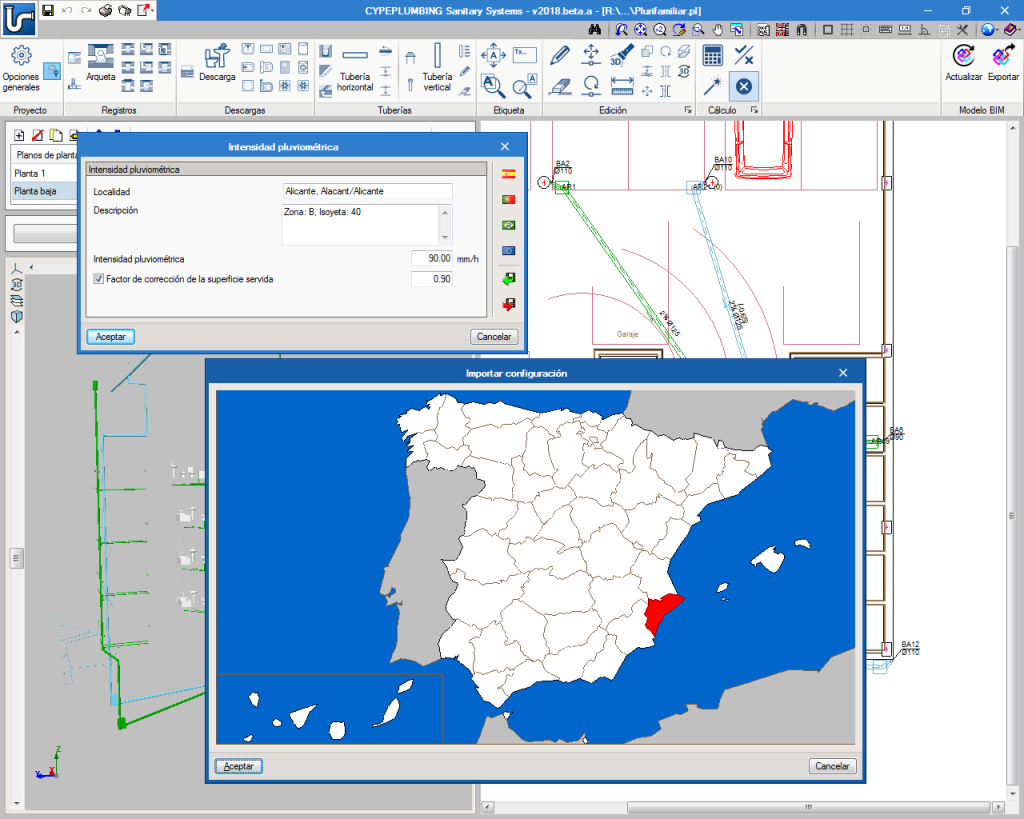1024x819 pixels.
Task: Select the Spain flag import option
Action: [x=509, y=174]
